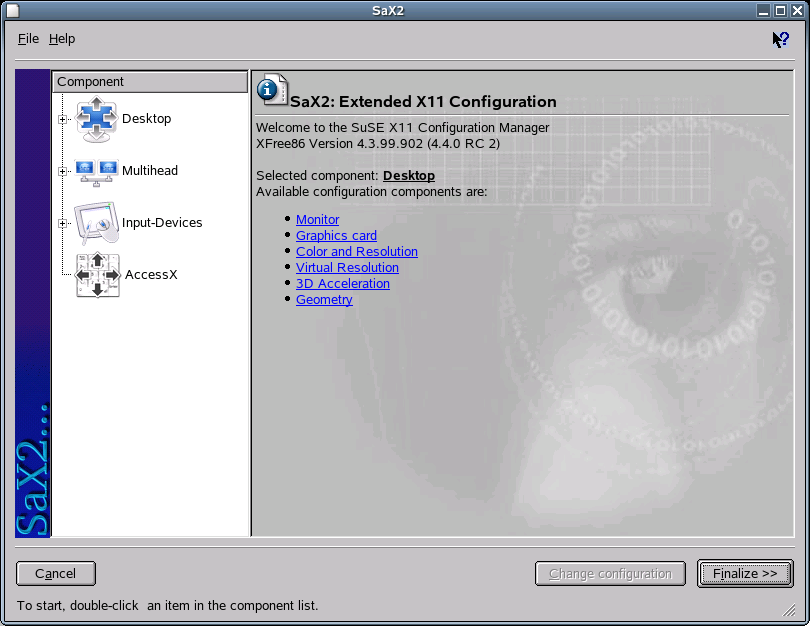Select the Input-Devices tree label

[x=162, y=223]
